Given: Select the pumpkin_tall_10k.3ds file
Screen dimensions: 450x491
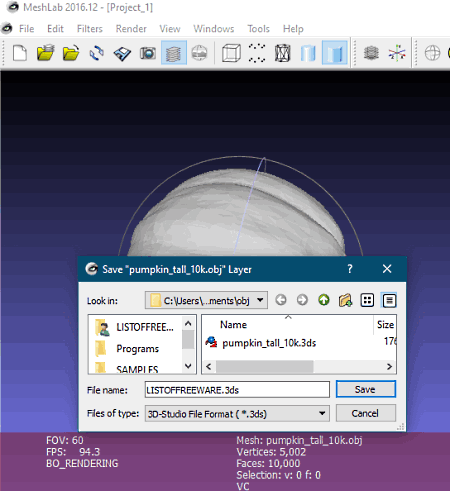Looking at the screenshot, I should point(261,343).
